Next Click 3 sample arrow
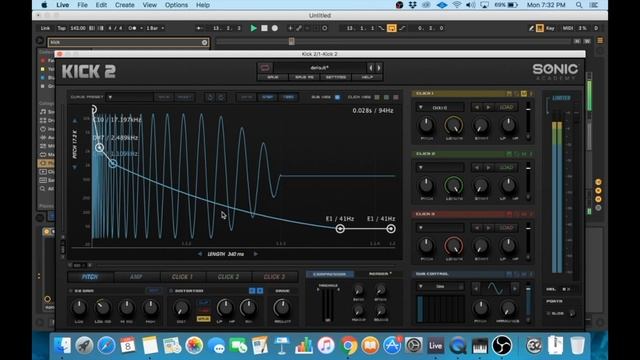The width and height of the screenshot is (640, 360). [488, 228]
